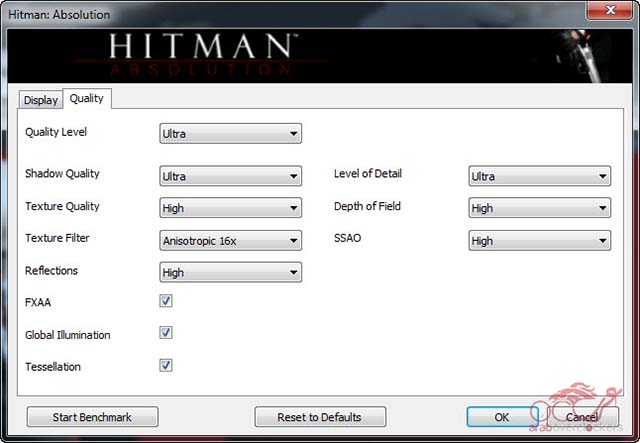Expand the Shadow Quality dropdown
The height and width of the screenshot is (443, 640).
click(x=230, y=176)
